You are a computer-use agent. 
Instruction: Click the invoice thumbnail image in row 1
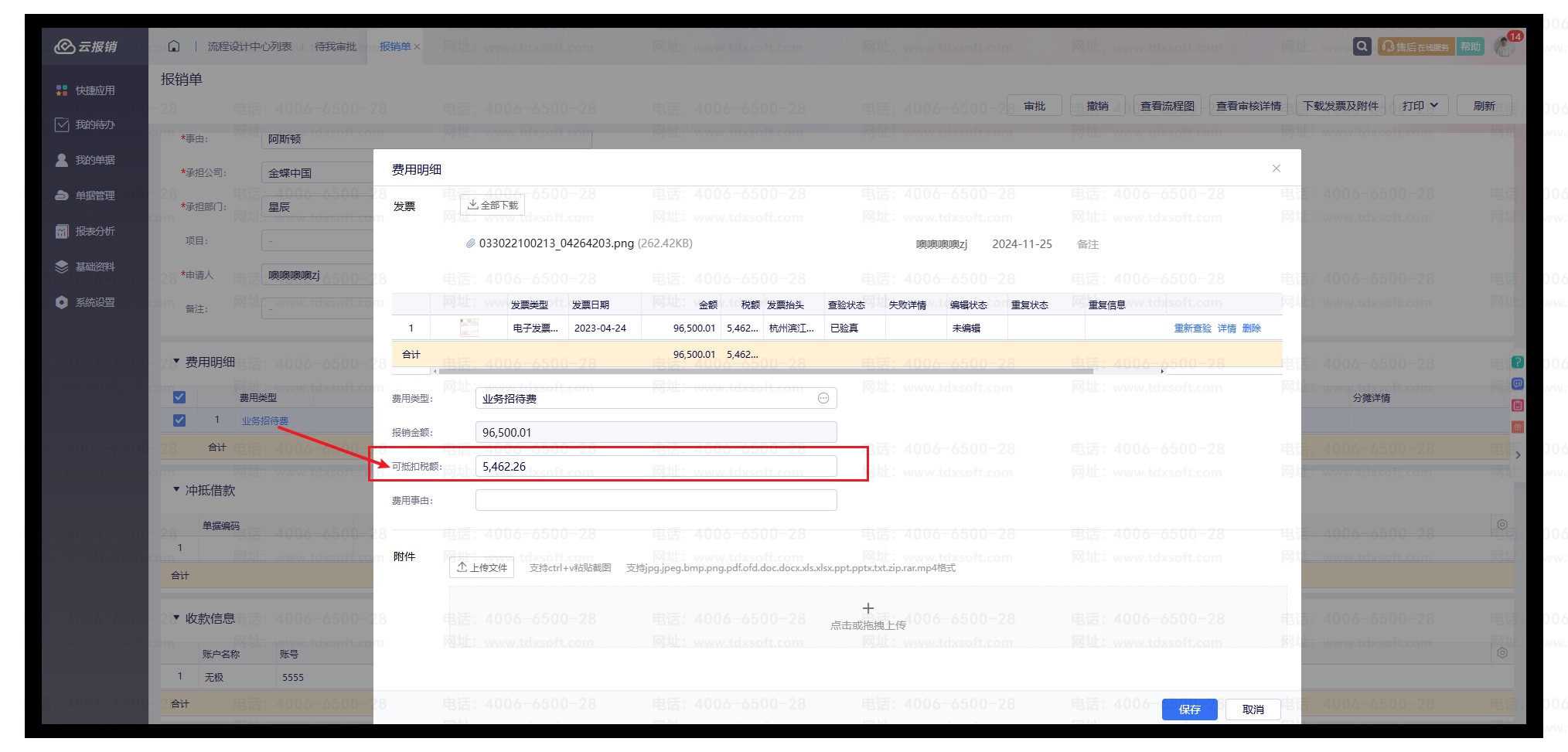tap(469, 328)
